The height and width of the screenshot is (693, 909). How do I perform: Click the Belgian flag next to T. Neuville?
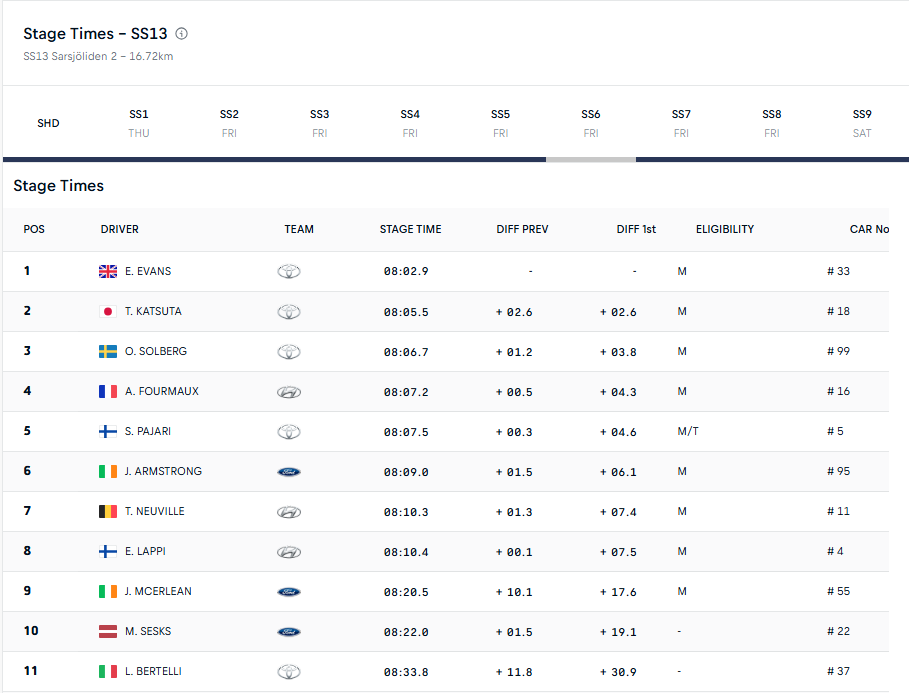108,511
